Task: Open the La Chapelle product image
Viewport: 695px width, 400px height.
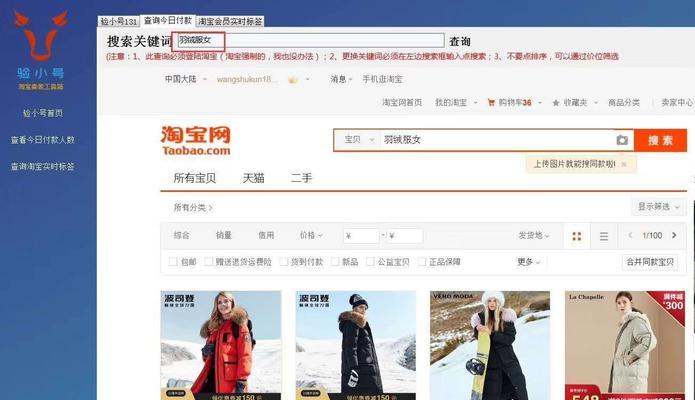Action: 625,345
